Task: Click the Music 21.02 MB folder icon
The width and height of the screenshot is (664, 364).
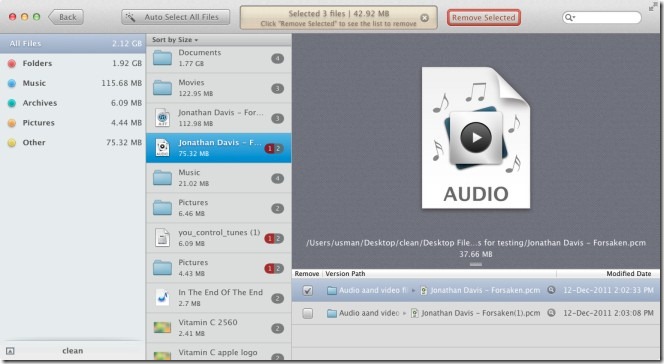Action: point(162,178)
